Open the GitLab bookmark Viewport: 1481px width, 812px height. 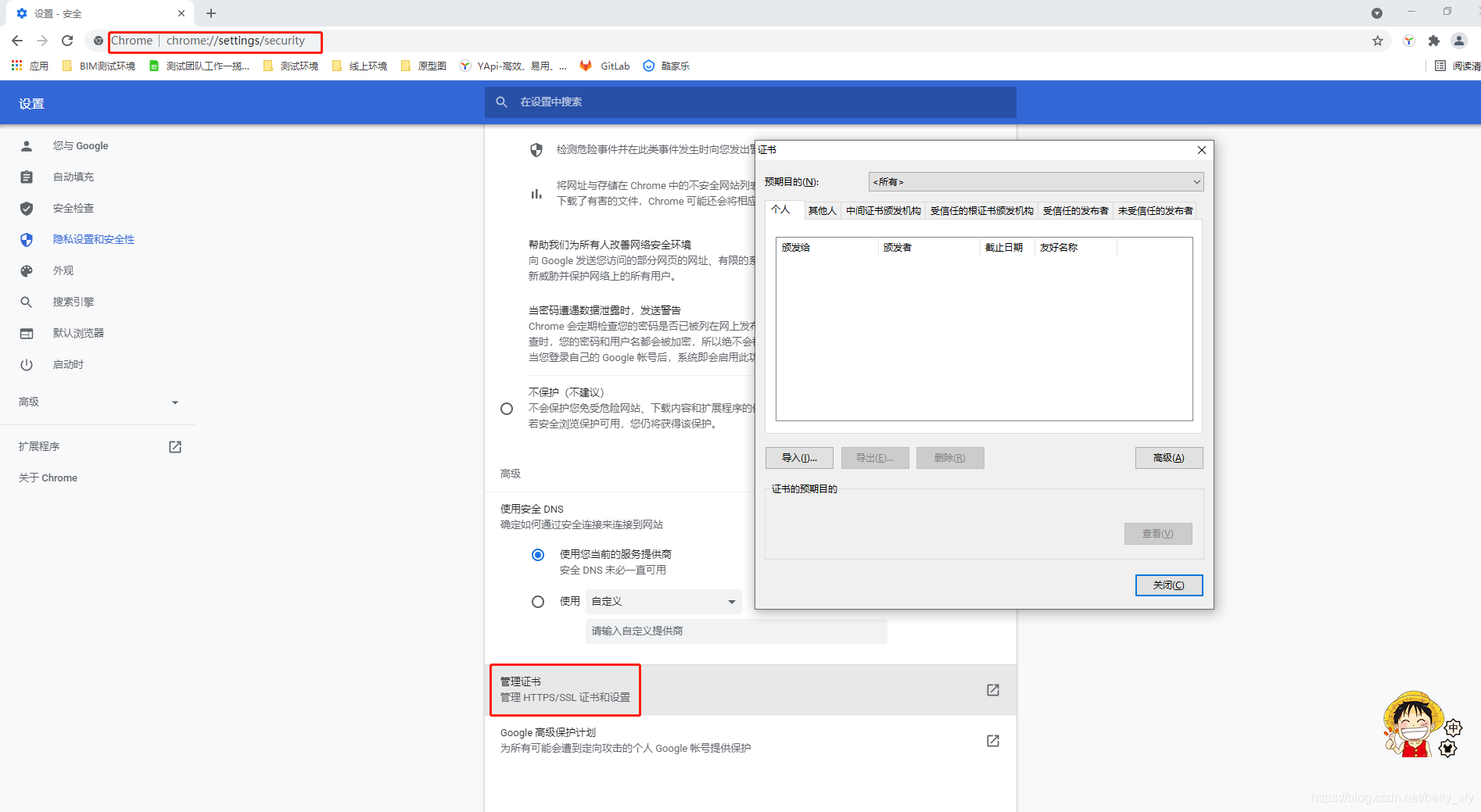pos(604,66)
